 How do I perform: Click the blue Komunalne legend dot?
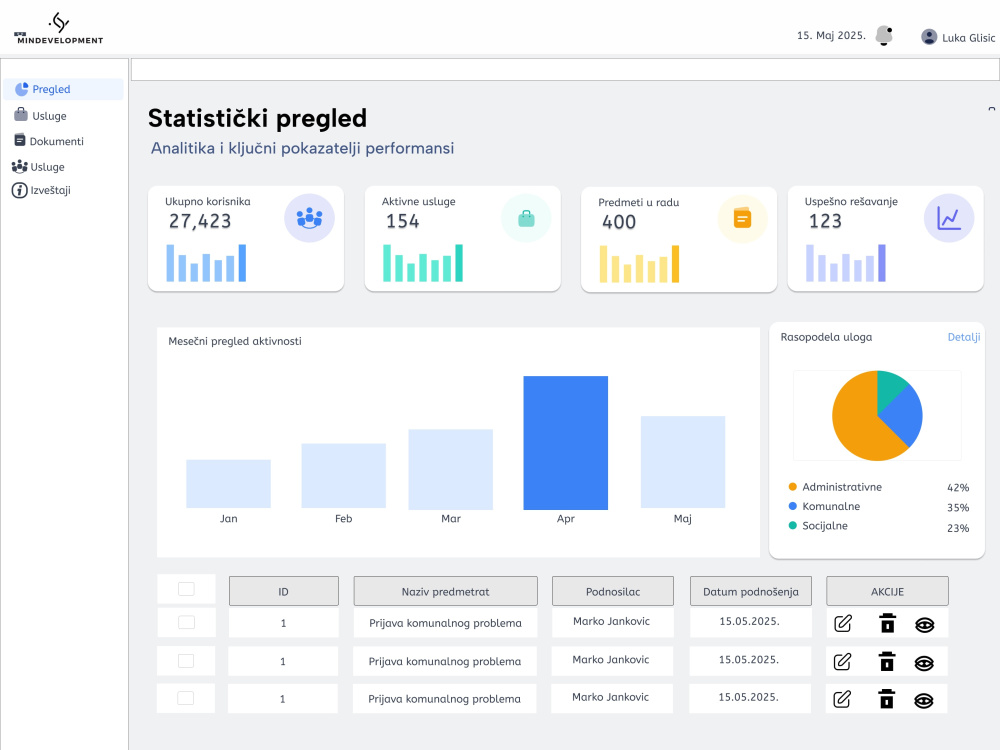click(x=793, y=506)
